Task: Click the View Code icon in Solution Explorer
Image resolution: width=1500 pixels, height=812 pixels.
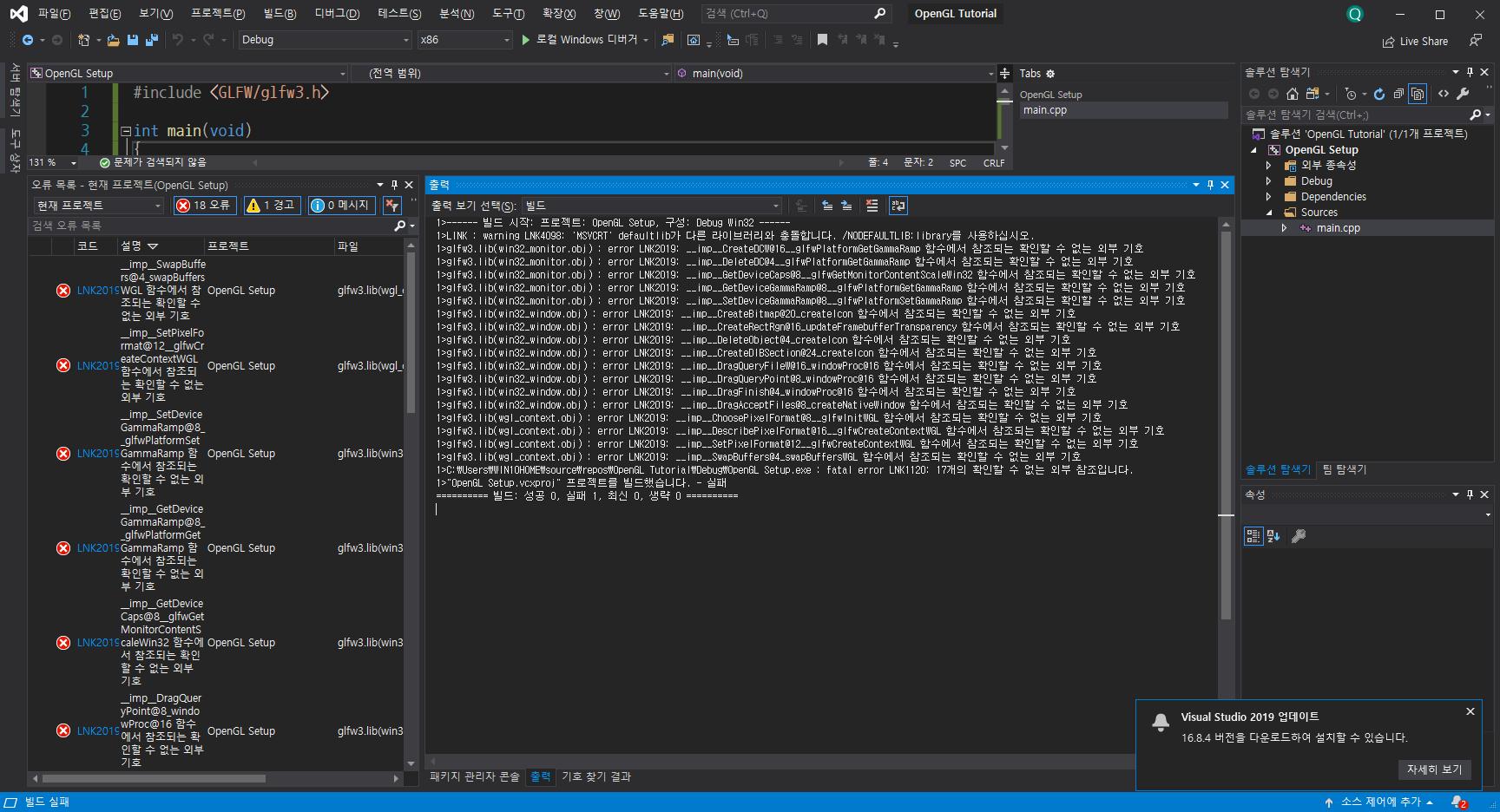Action: pos(1444,94)
